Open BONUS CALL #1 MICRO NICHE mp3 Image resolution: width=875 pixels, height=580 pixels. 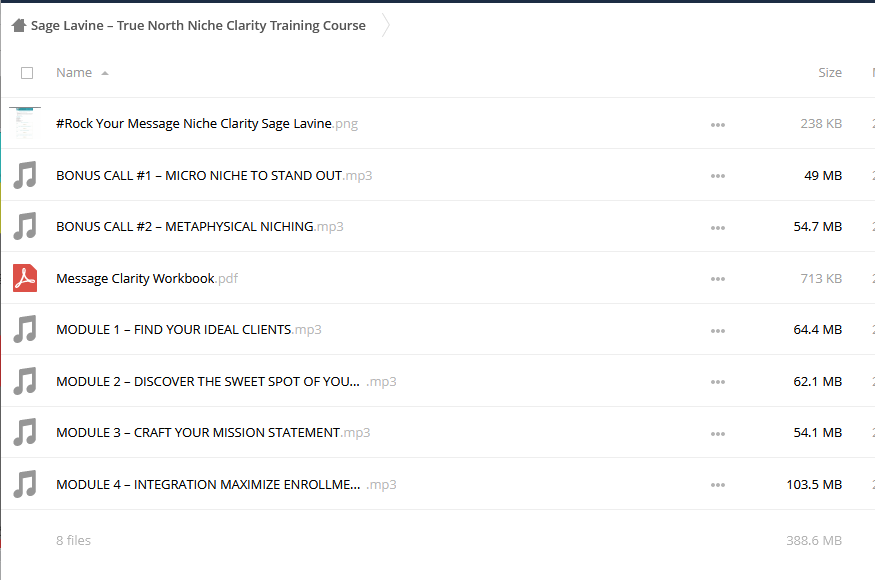point(214,175)
